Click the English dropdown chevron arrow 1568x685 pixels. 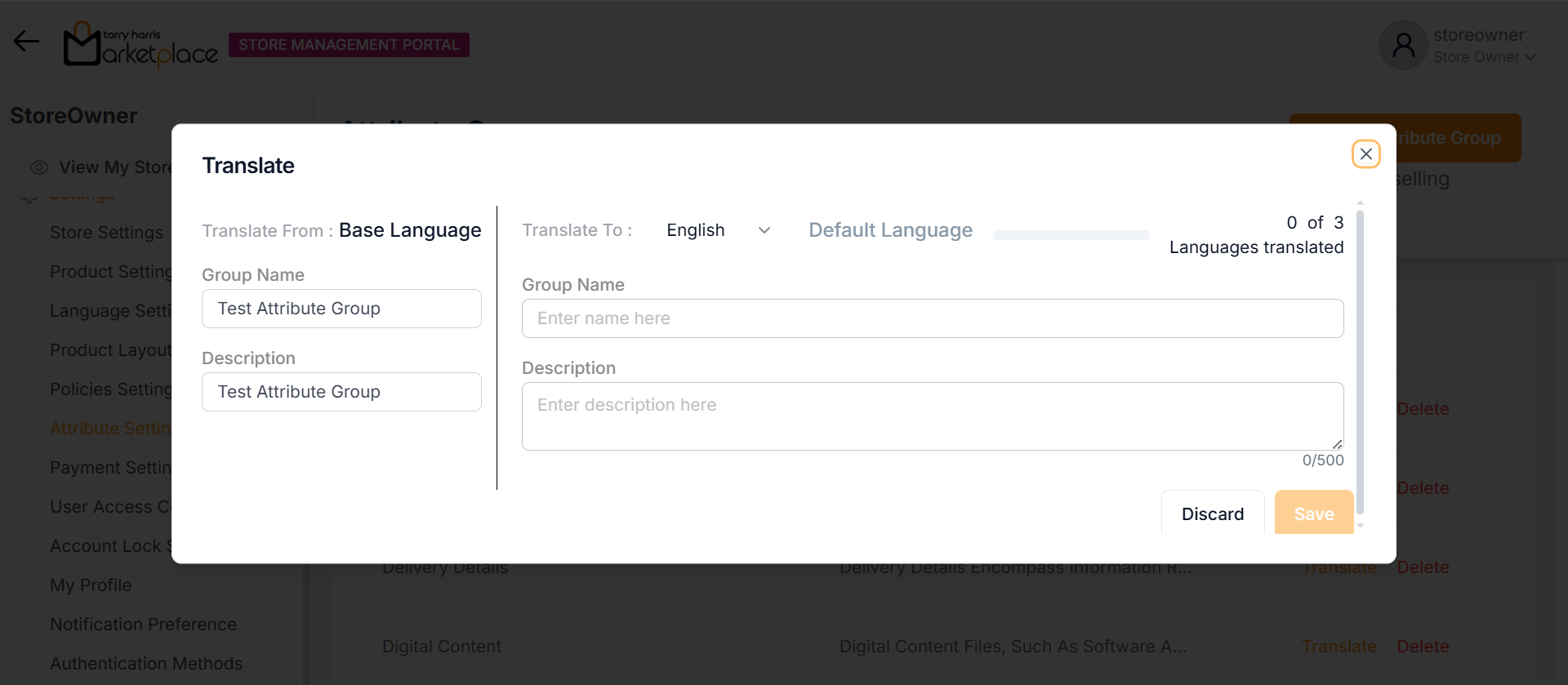point(764,230)
